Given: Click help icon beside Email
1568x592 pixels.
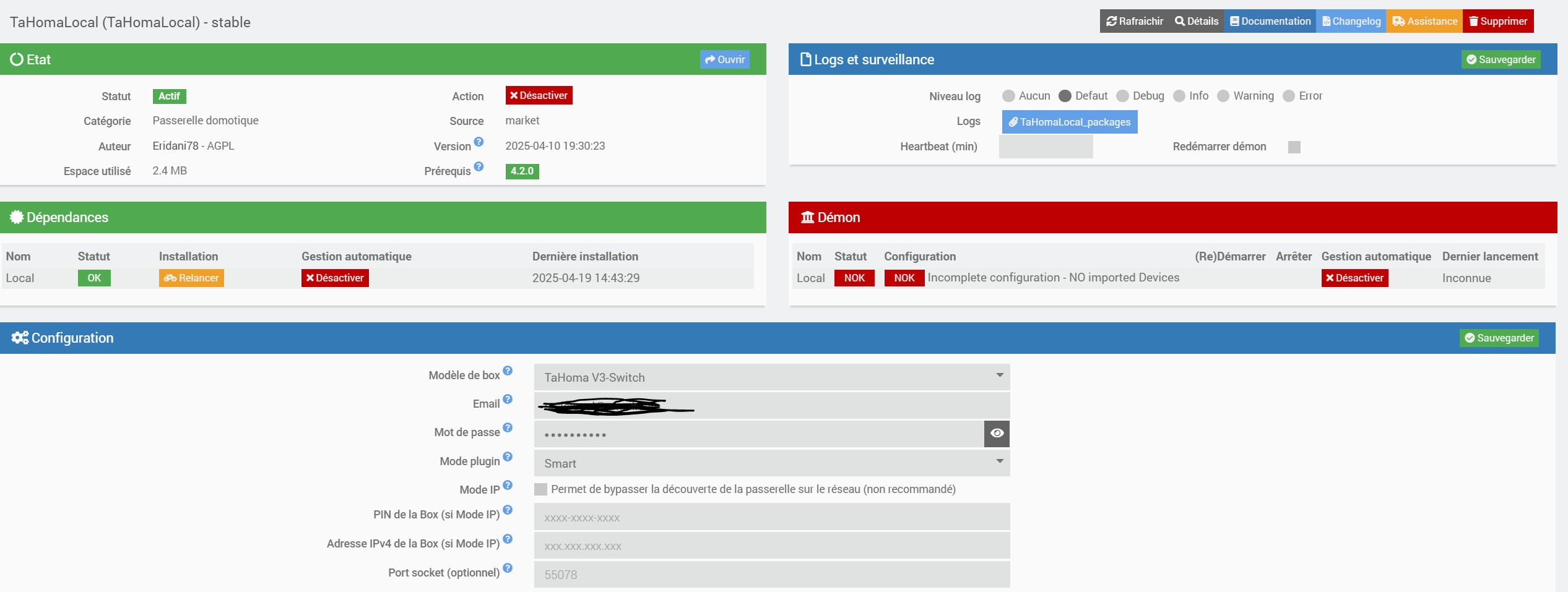Looking at the screenshot, I should [x=508, y=399].
